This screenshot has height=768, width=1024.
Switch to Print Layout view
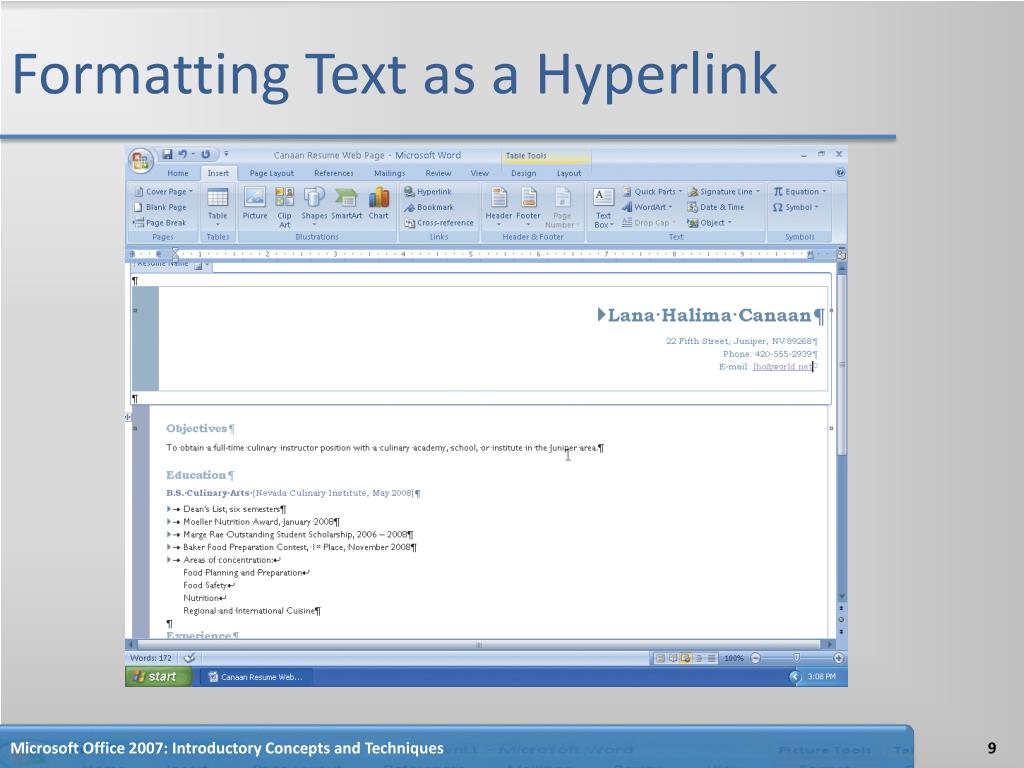pyautogui.click(x=660, y=658)
